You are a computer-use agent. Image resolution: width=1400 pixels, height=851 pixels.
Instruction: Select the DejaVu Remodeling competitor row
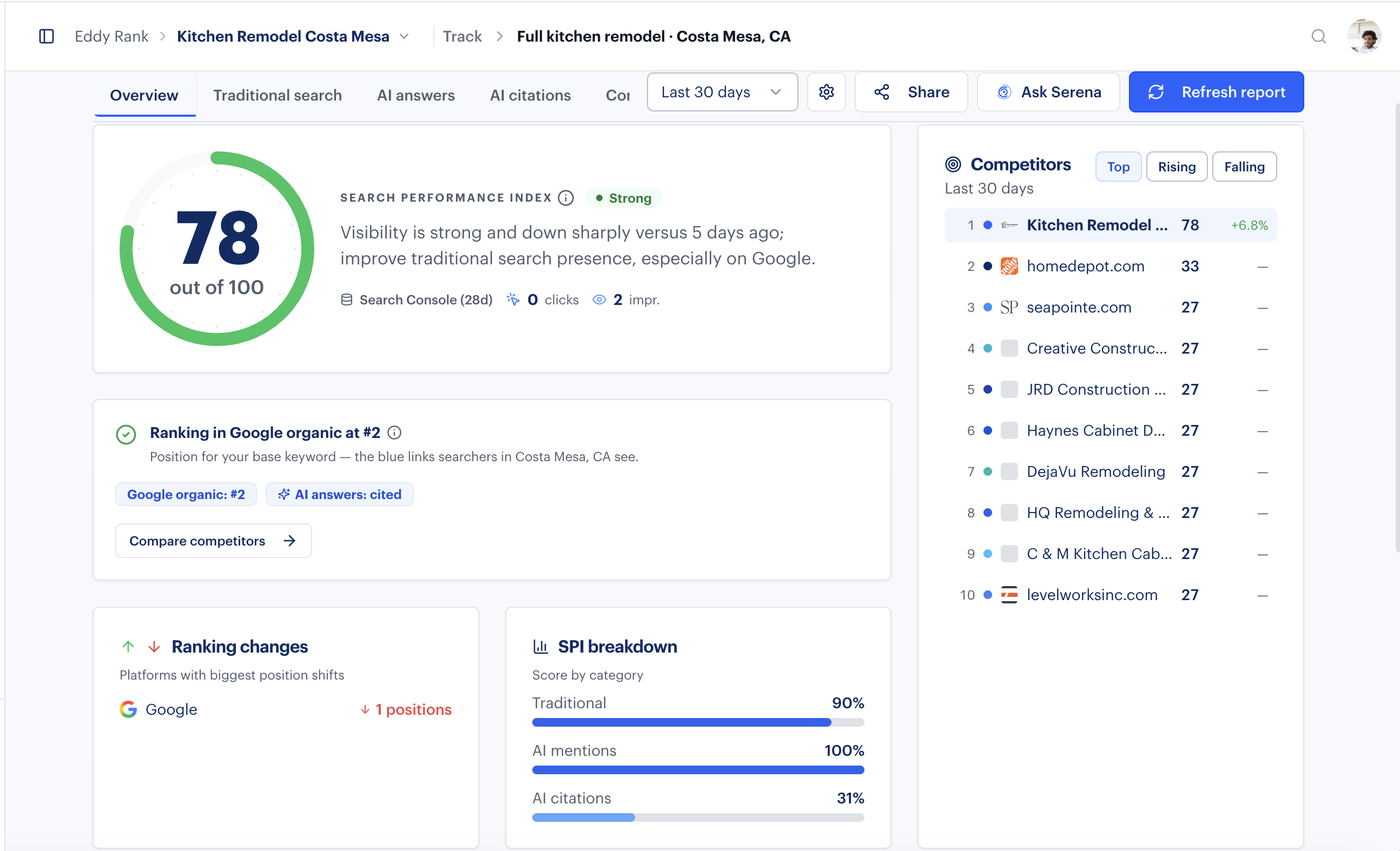(x=1110, y=471)
